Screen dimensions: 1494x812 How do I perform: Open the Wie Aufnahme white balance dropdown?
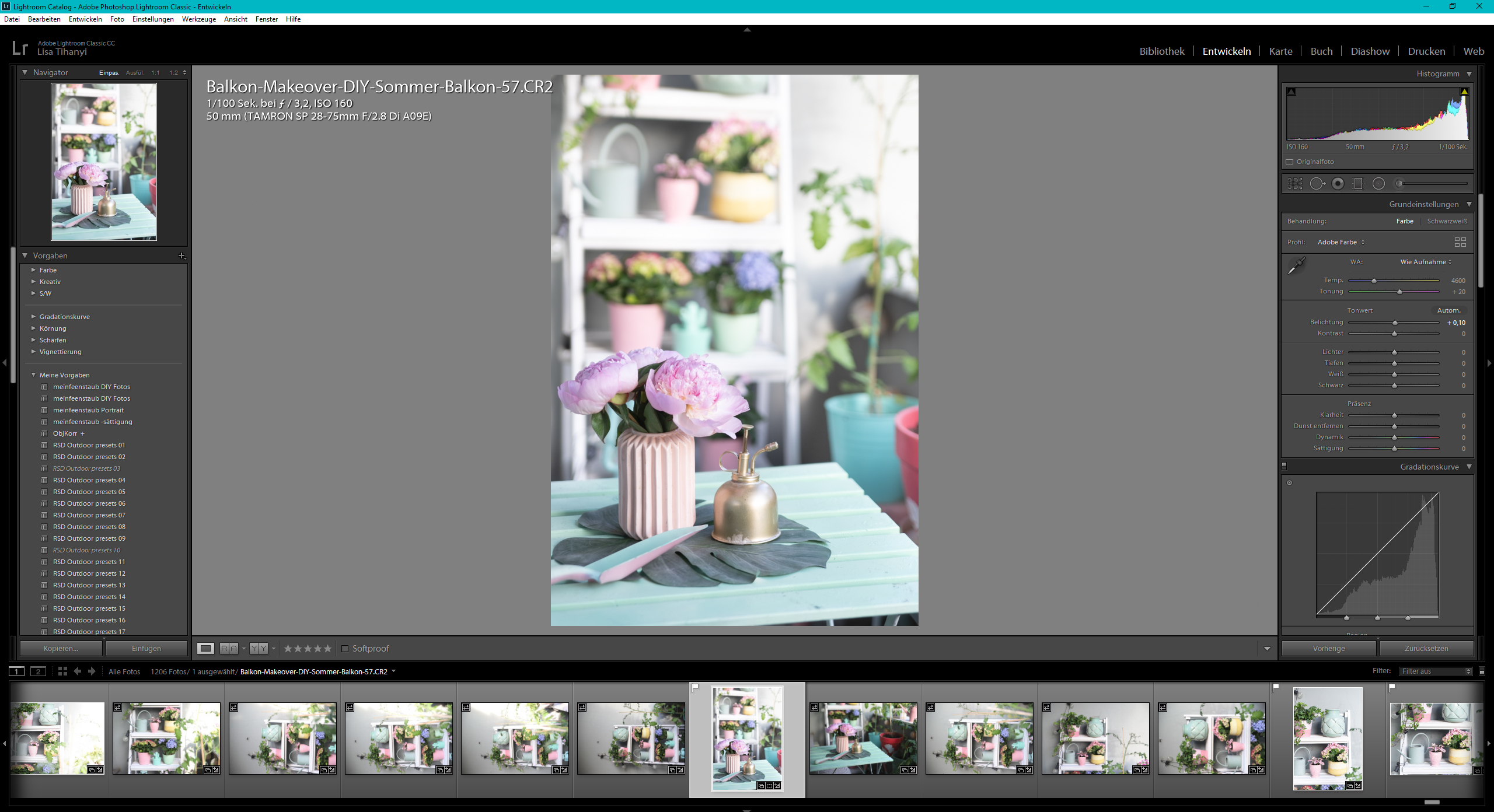click(x=1425, y=262)
